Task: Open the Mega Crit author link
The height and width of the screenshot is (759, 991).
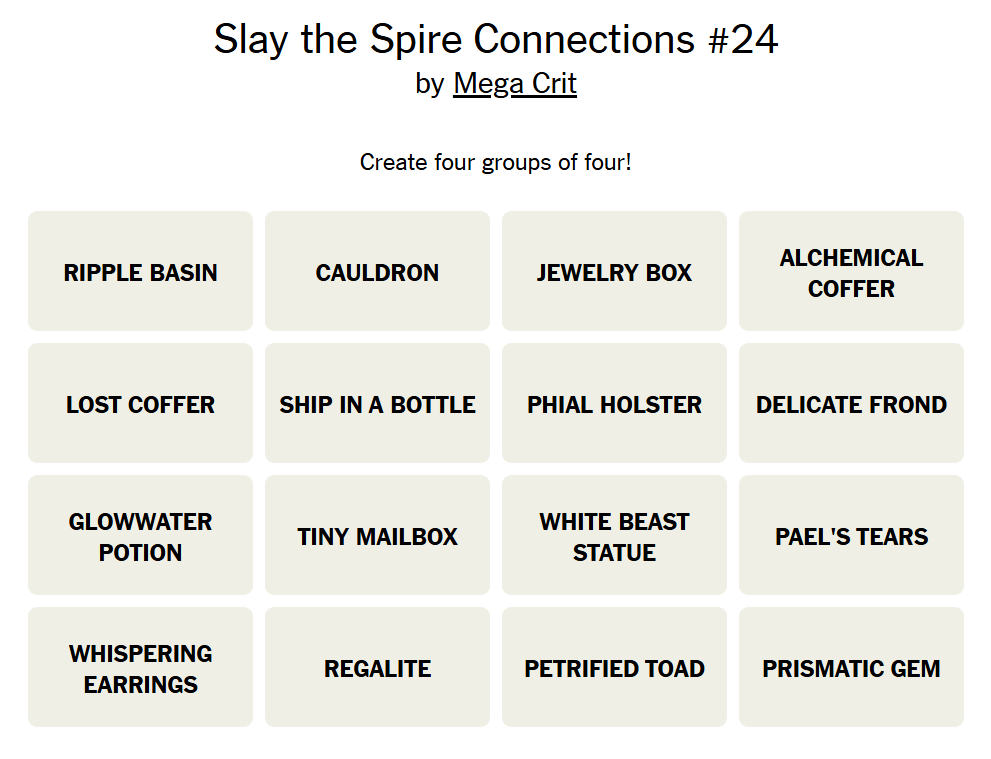Action: pos(515,84)
